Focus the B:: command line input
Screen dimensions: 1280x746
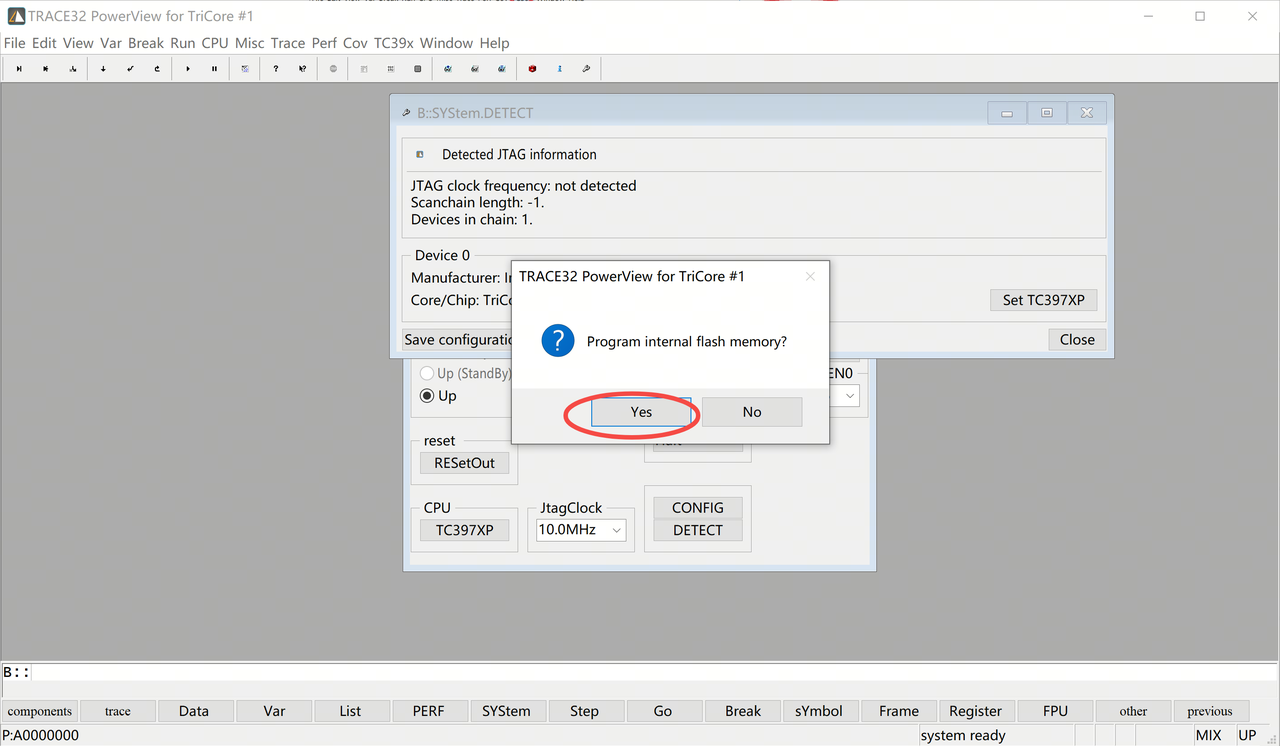pos(655,672)
